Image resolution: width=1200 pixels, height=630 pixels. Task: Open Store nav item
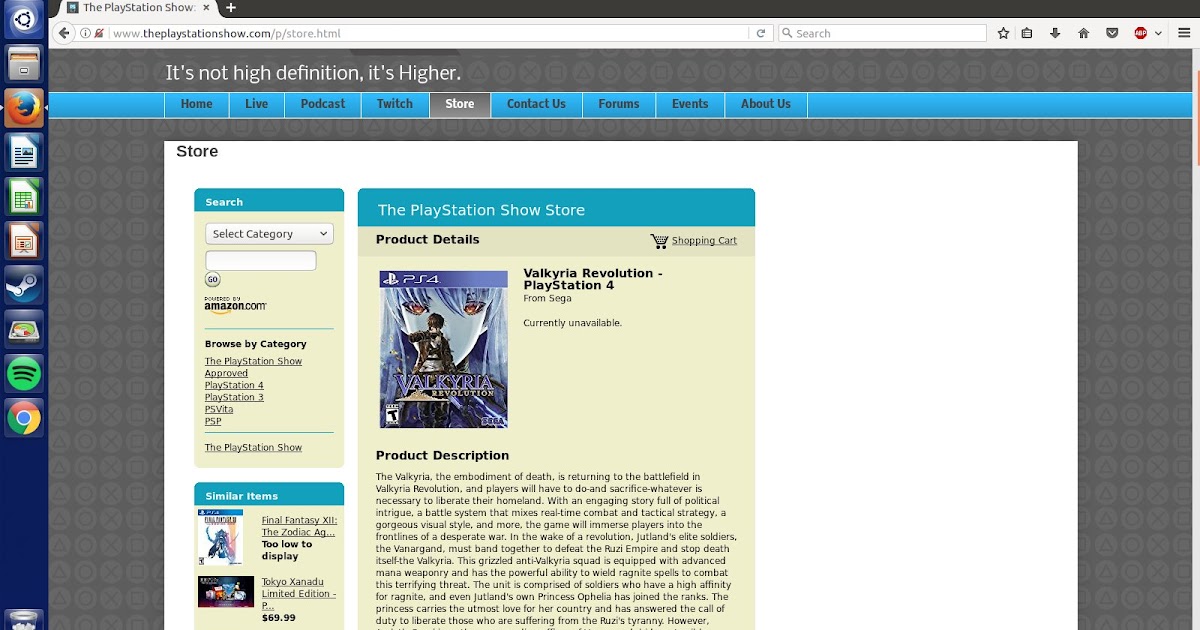(460, 104)
